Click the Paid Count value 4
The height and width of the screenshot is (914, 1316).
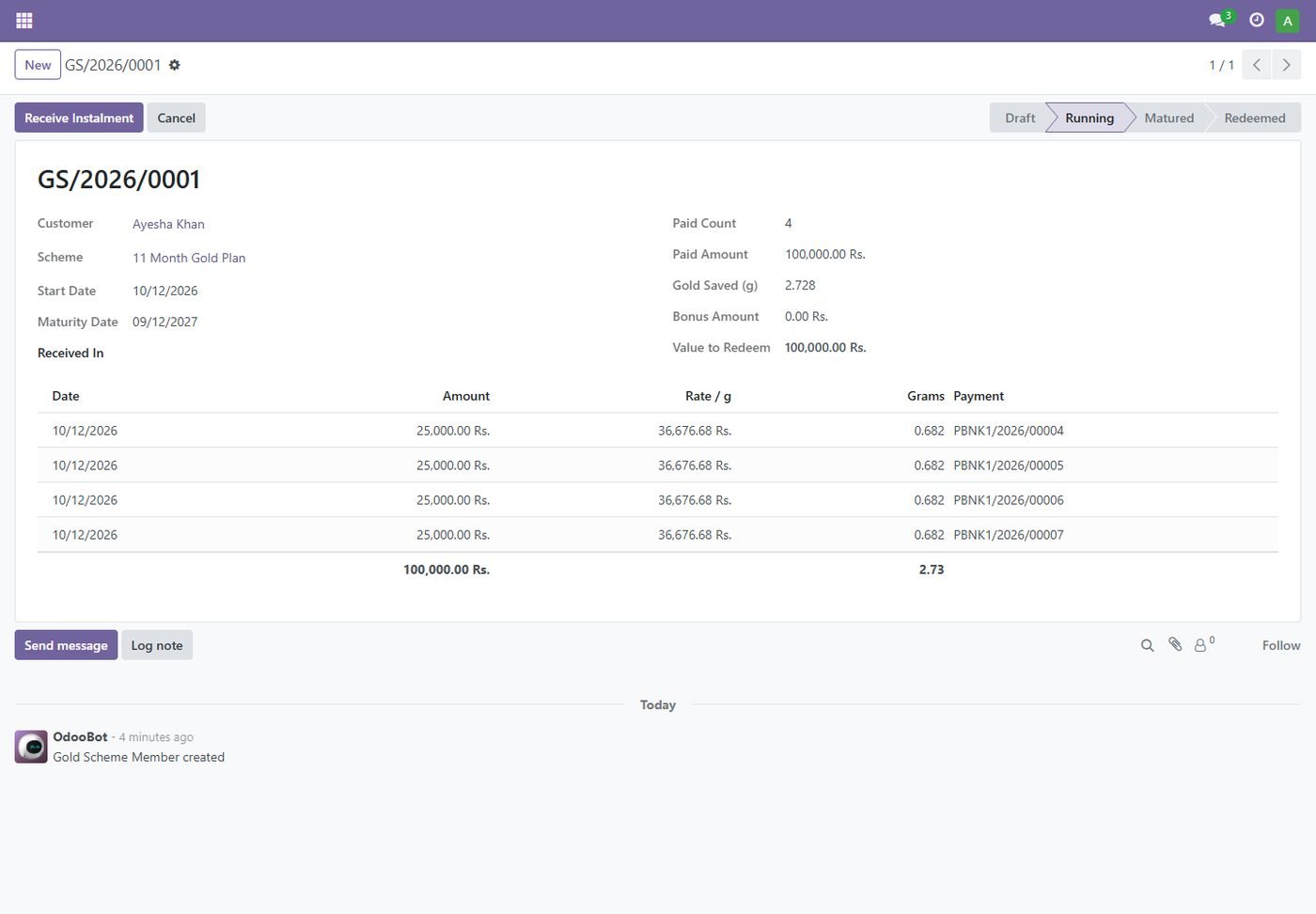click(x=789, y=223)
